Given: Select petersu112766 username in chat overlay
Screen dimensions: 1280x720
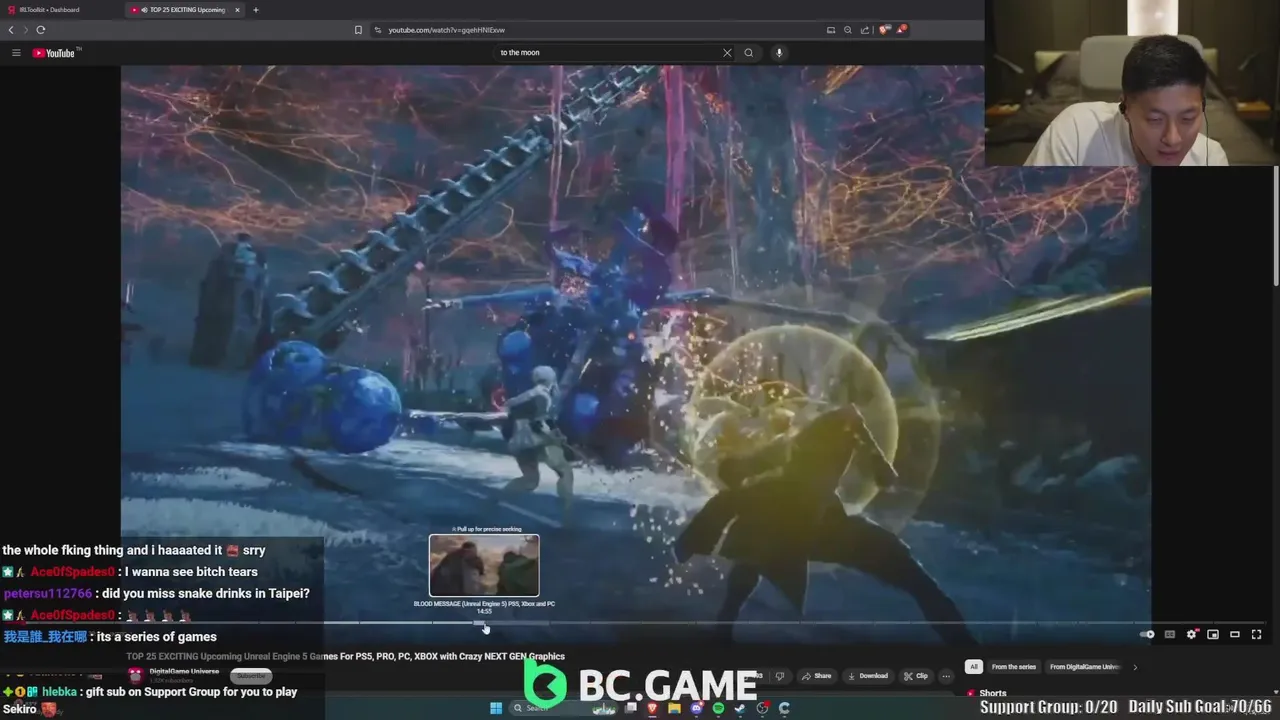Looking at the screenshot, I should [x=48, y=594].
